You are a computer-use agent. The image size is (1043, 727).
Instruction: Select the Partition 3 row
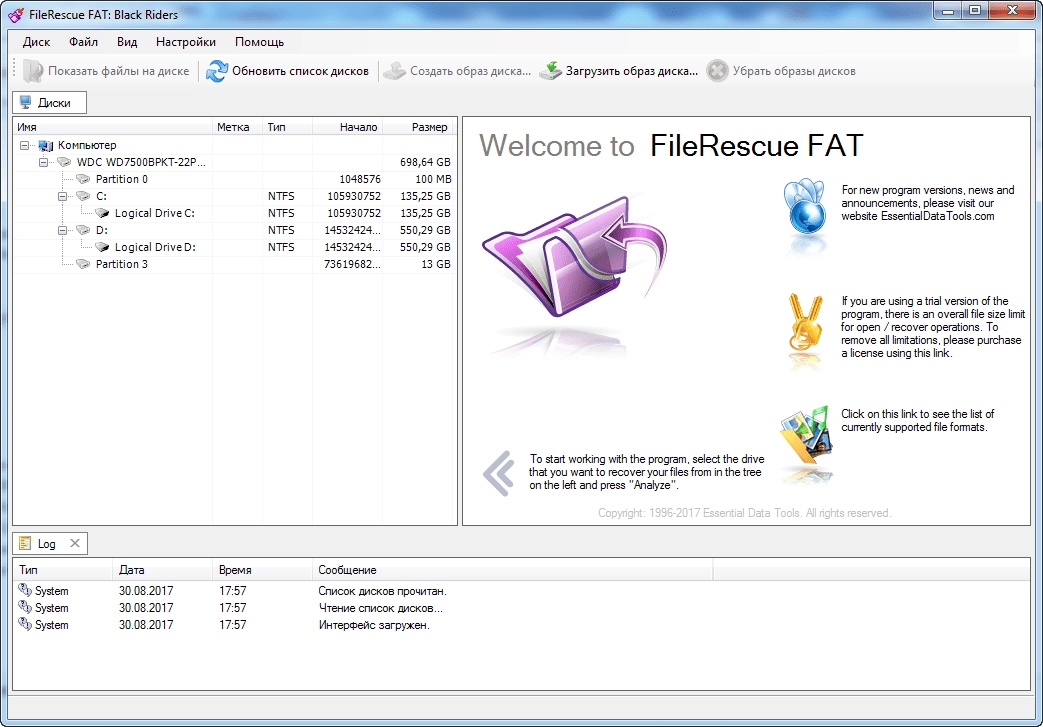pyautogui.click(x=233, y=264)
